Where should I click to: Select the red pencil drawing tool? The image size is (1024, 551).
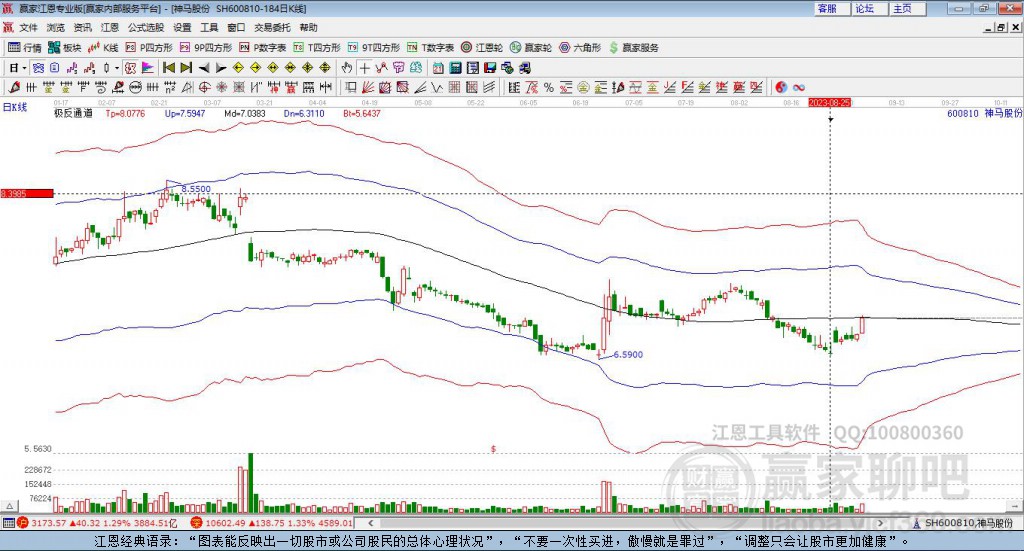(14, 87)
